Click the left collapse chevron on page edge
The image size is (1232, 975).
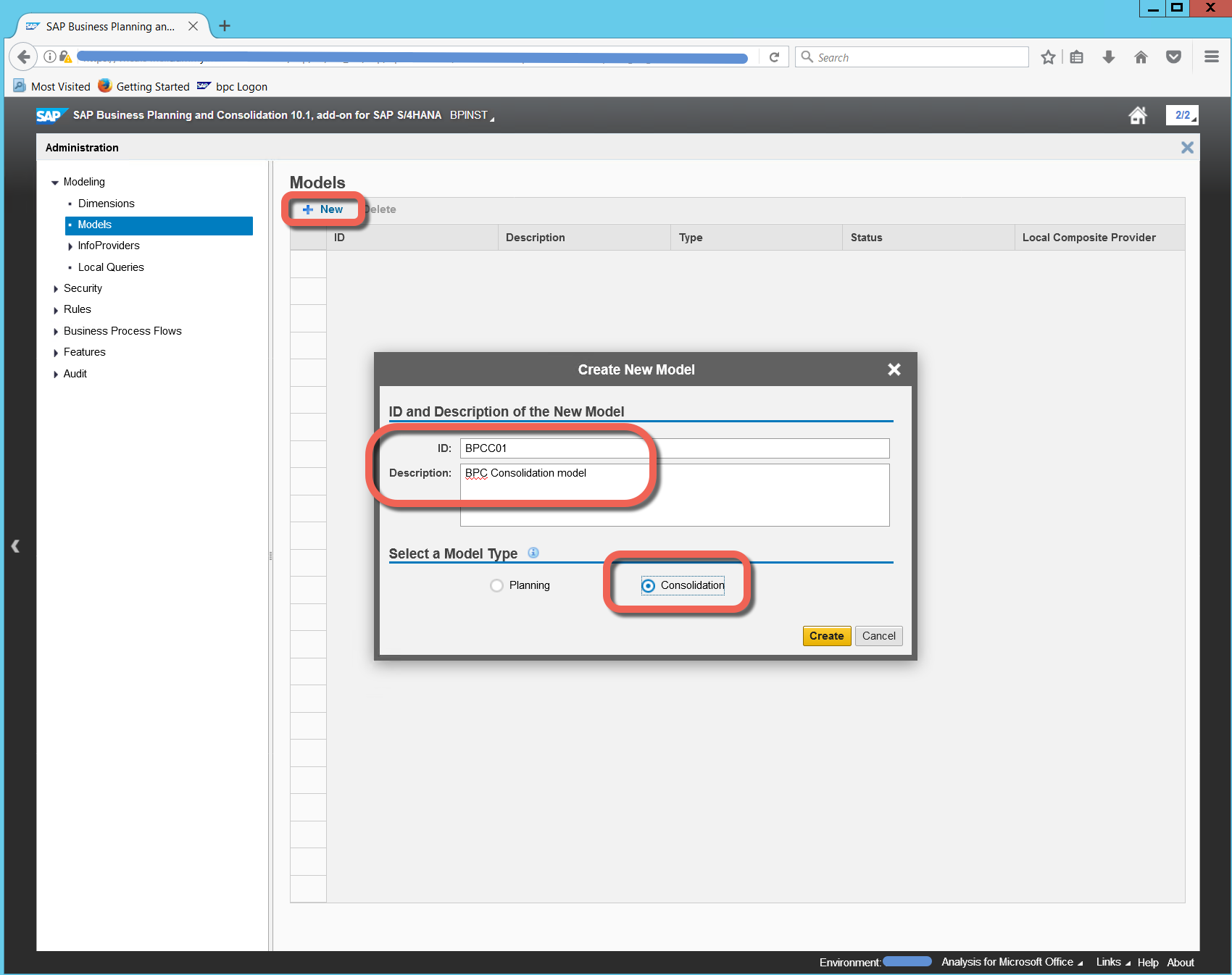[x=15, y=546]
